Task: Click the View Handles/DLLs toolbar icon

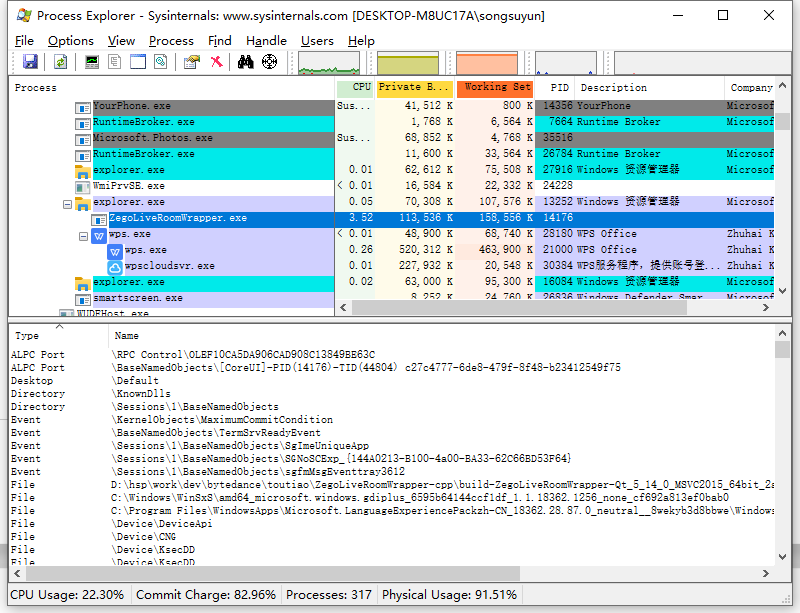Action: click(161, 62)
